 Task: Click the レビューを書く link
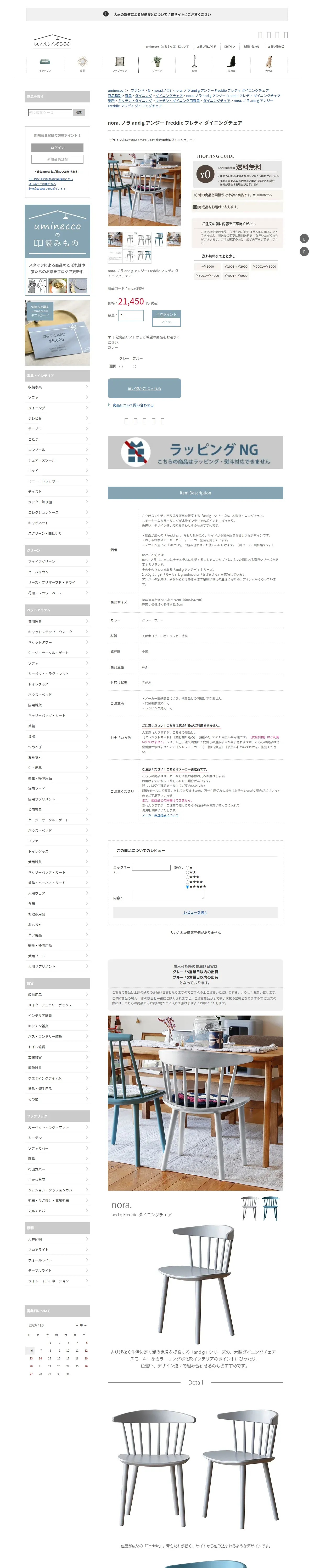pos(195,912)
